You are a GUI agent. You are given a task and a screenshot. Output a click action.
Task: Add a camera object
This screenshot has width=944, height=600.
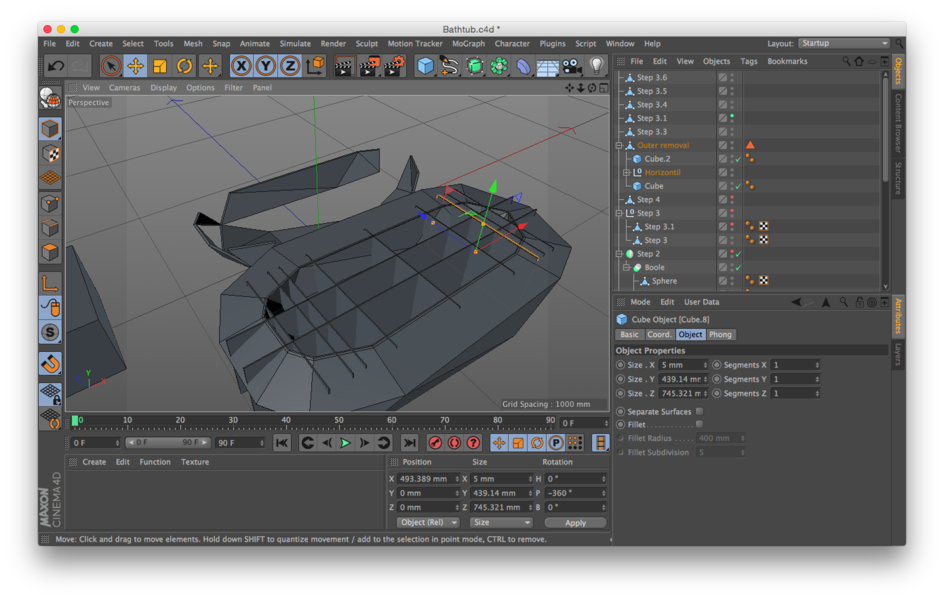[571, 66]
